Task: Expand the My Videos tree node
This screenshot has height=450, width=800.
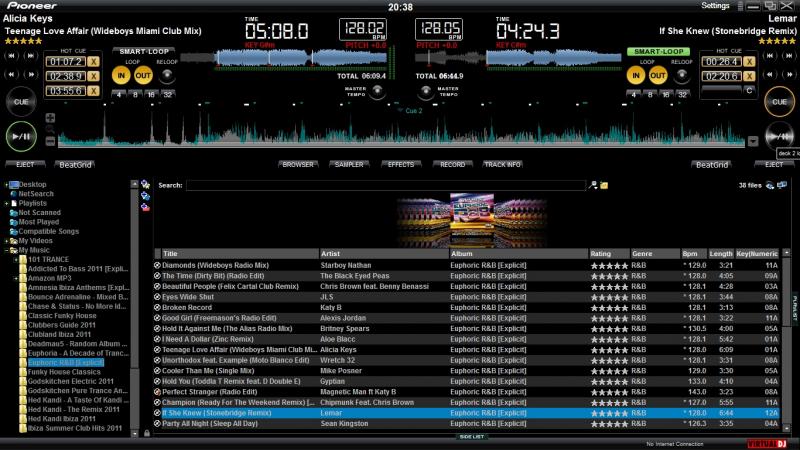Action: coord(6,241)
